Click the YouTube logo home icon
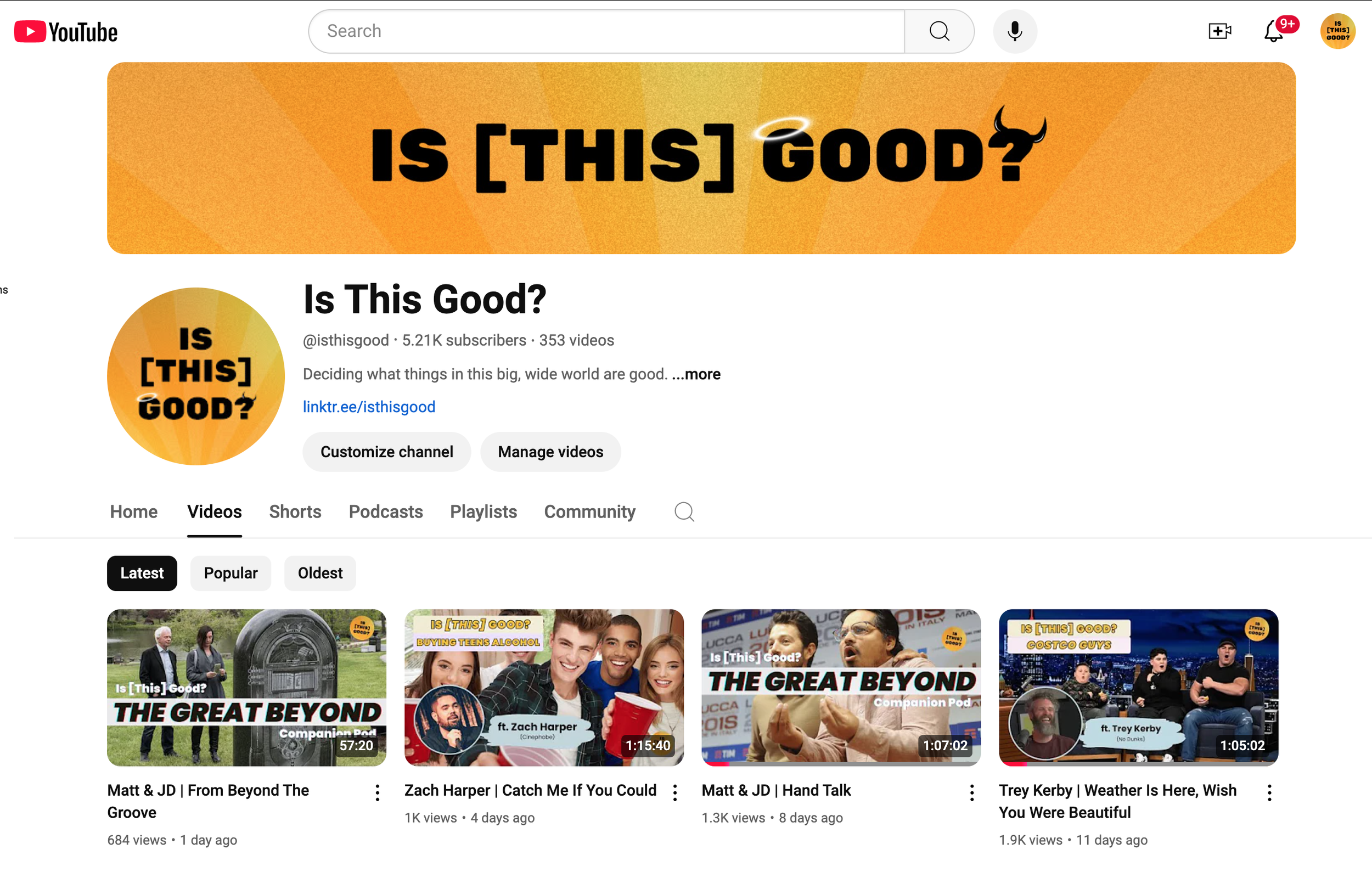The height and width of the screenshot is (872, 1372). coord(65,32)
